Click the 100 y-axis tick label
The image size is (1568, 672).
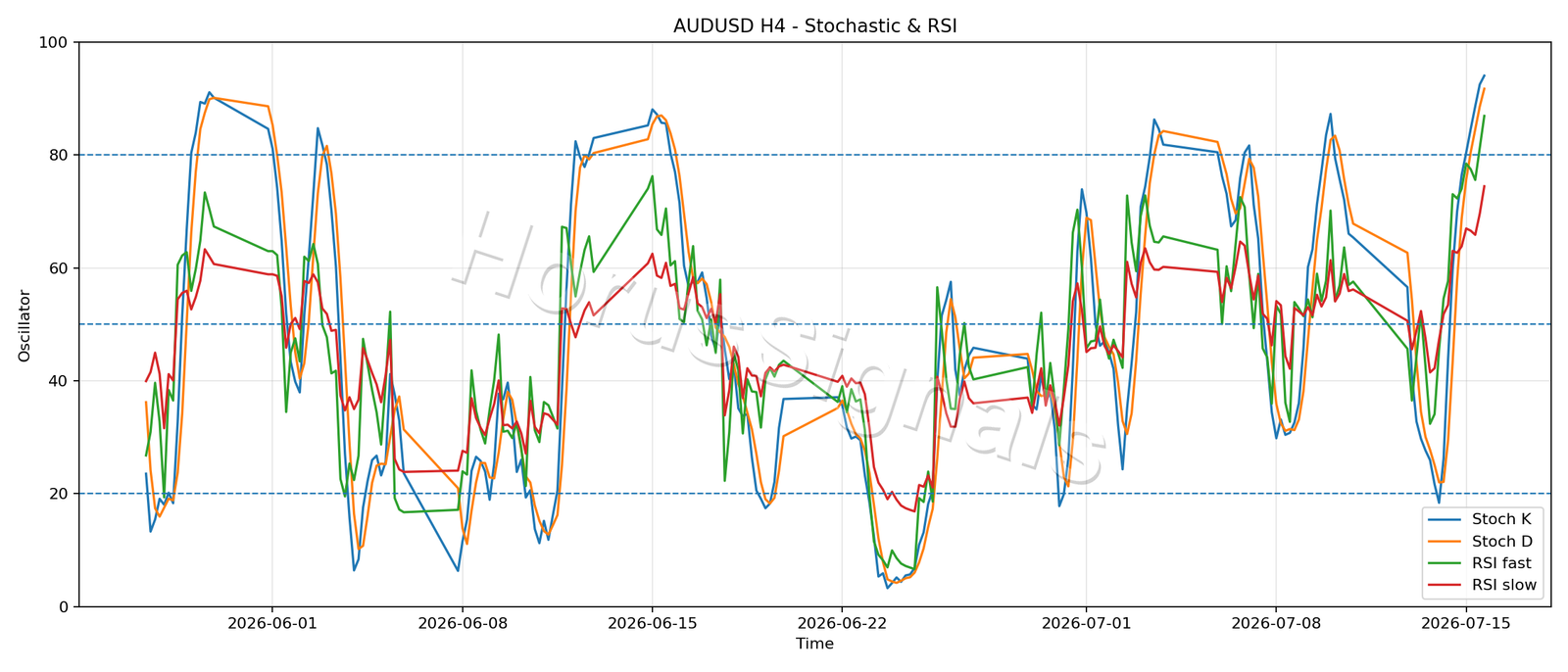(55, 43)
